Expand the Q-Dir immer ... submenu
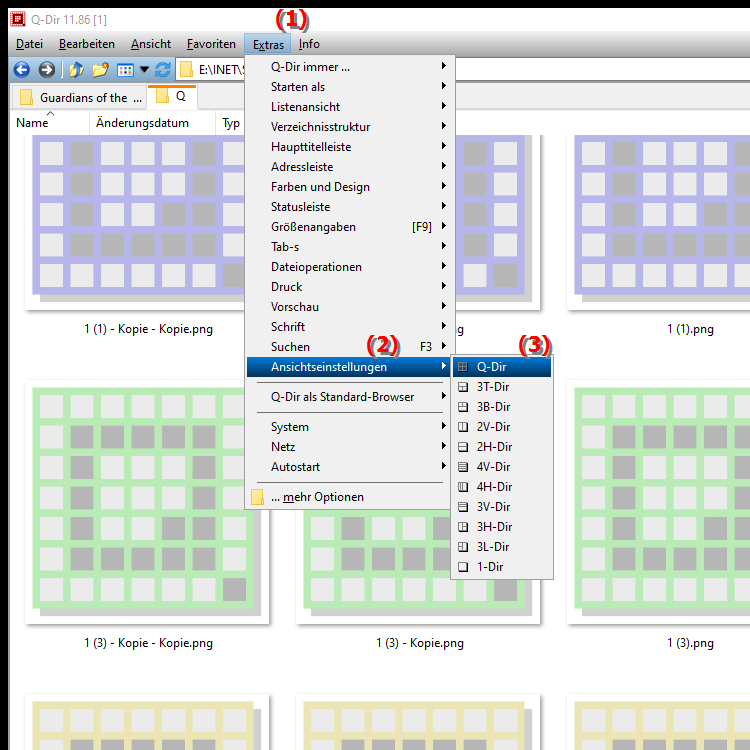750x750 pixels. pyautogui.click(x=348, y=67)
